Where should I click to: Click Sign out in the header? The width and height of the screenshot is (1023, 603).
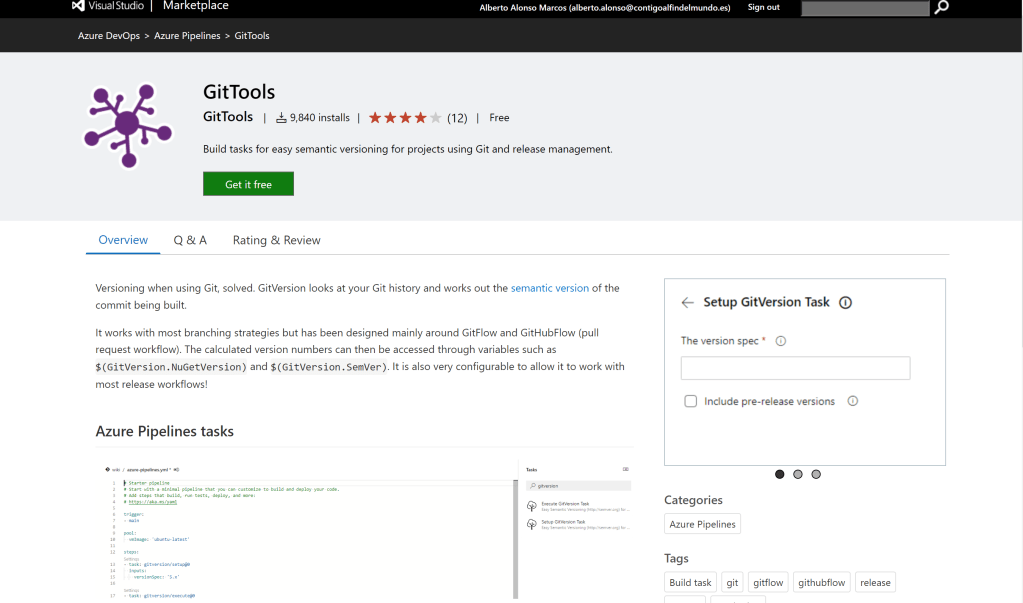click(763, 7)
